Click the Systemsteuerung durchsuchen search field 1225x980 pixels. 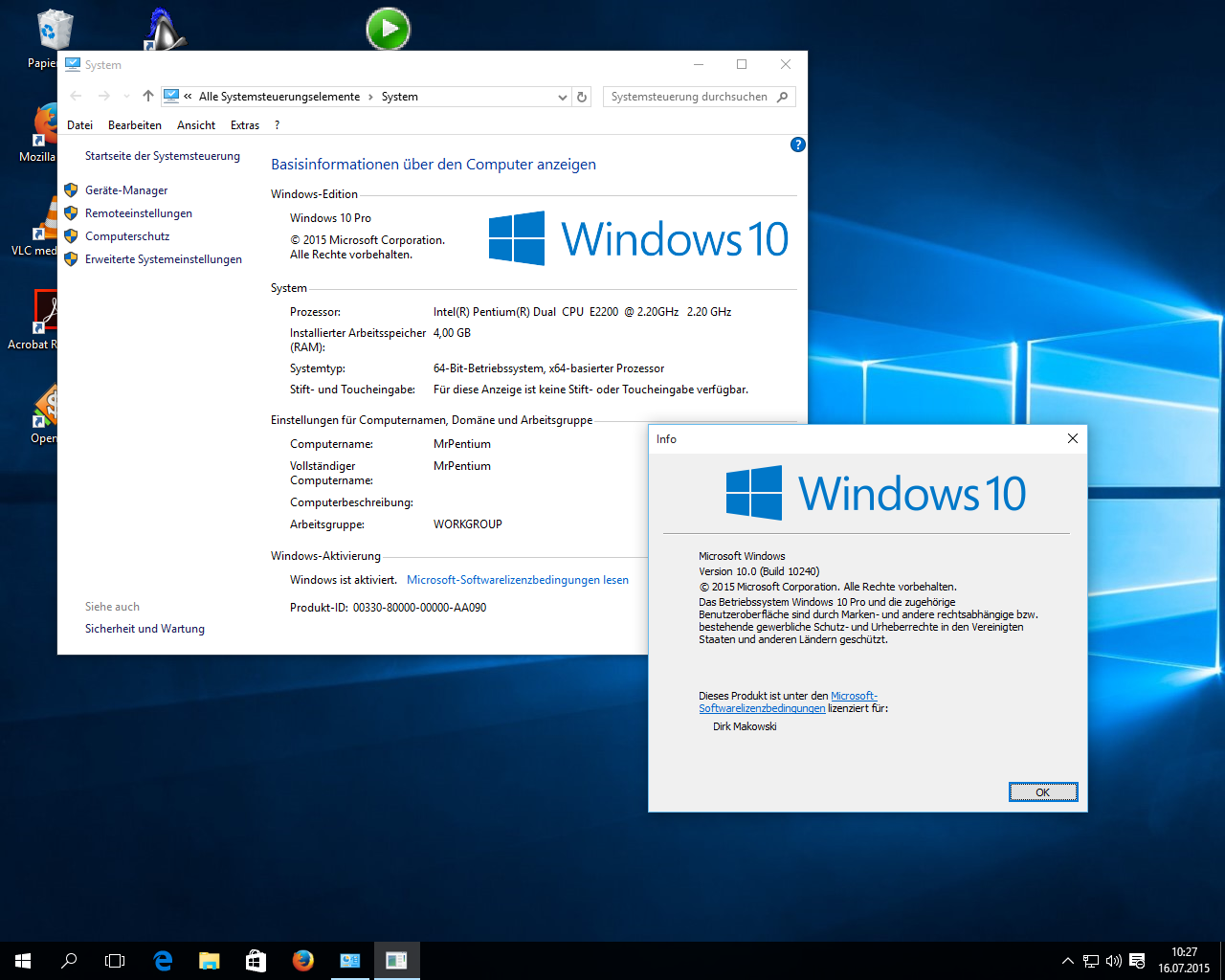689,97
